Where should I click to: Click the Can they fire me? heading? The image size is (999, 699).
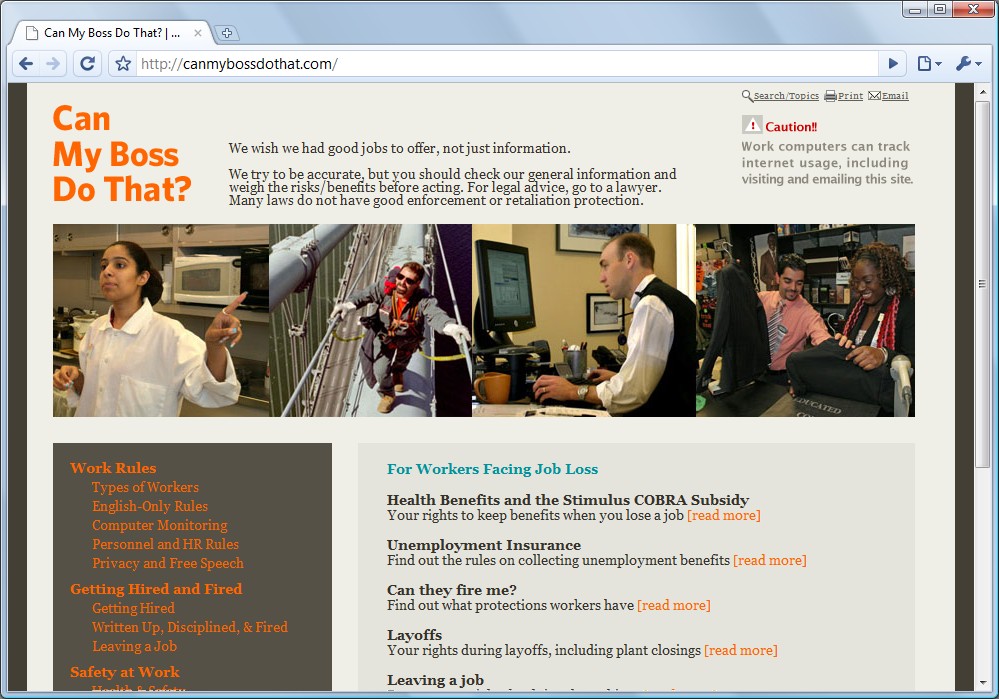click(452, 590)
